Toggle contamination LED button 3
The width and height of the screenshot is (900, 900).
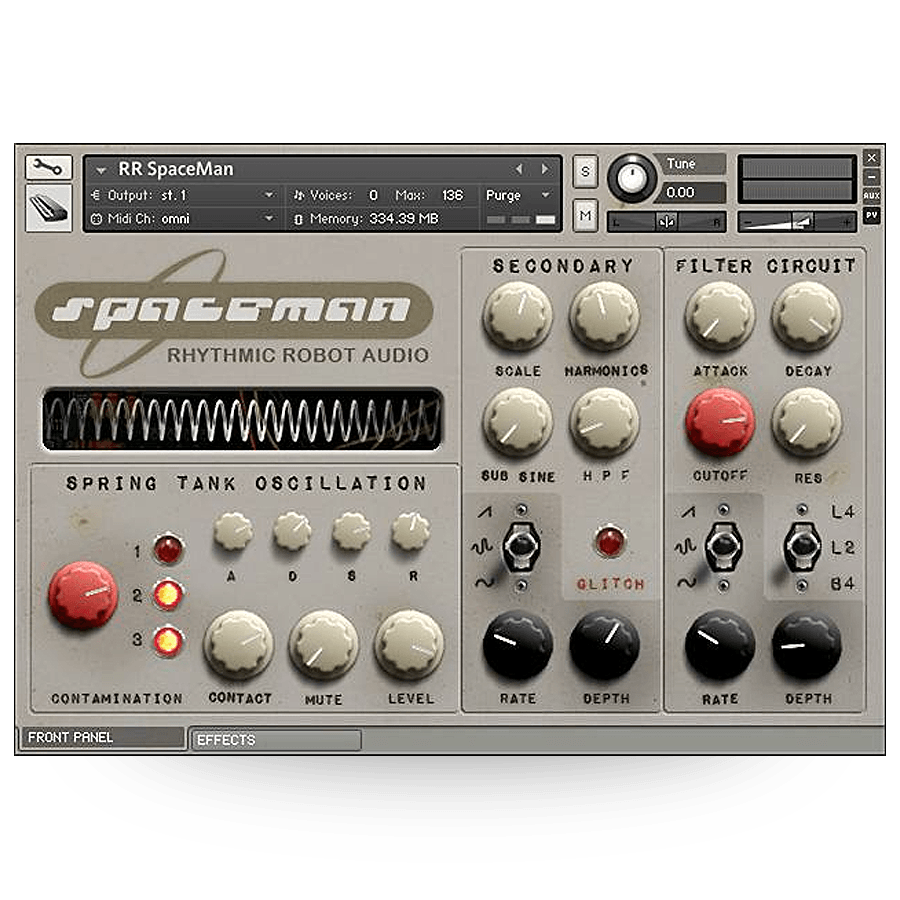click(x=168, y=640)
